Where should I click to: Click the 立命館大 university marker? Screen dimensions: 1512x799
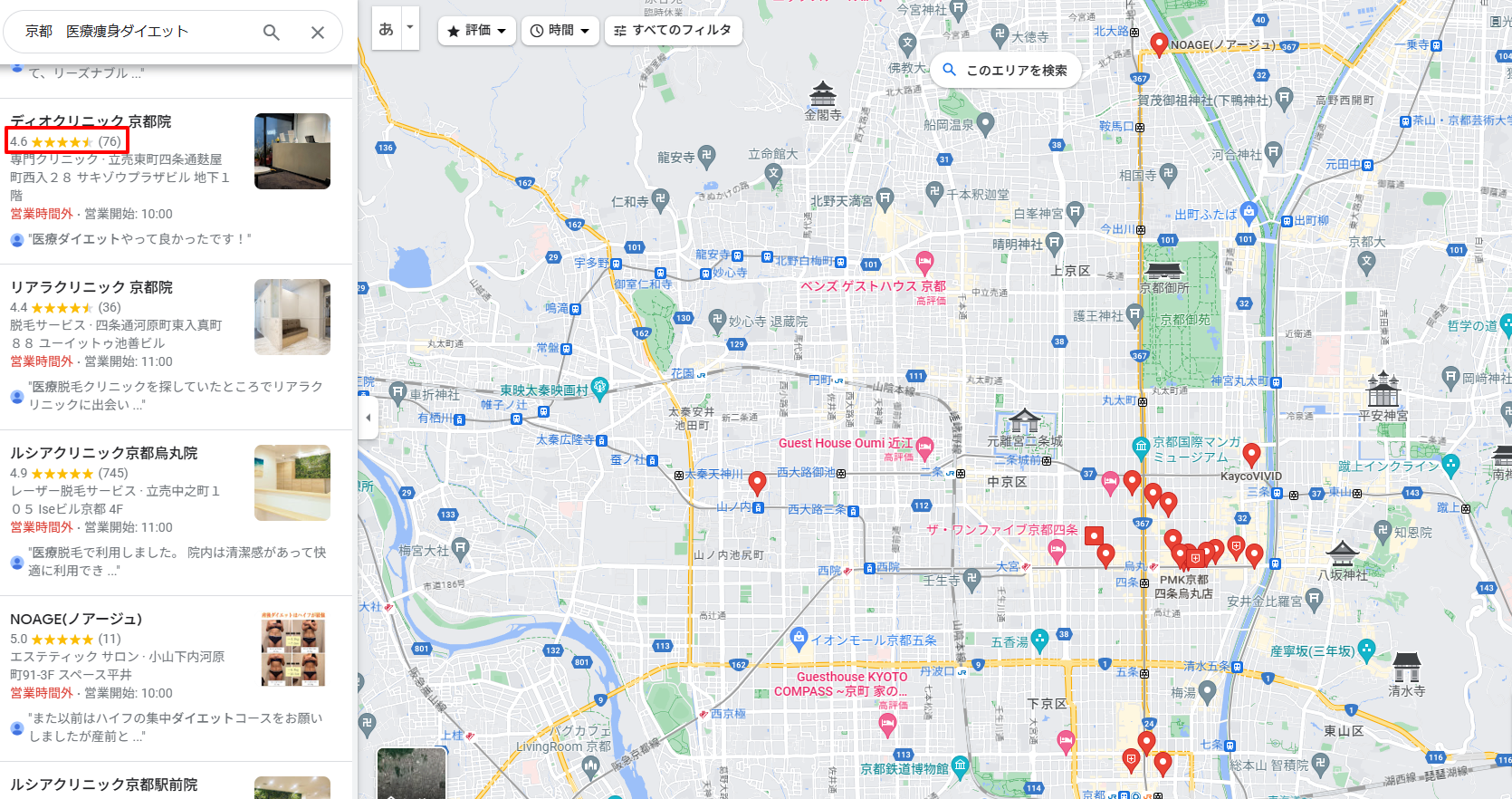(773, 172)
